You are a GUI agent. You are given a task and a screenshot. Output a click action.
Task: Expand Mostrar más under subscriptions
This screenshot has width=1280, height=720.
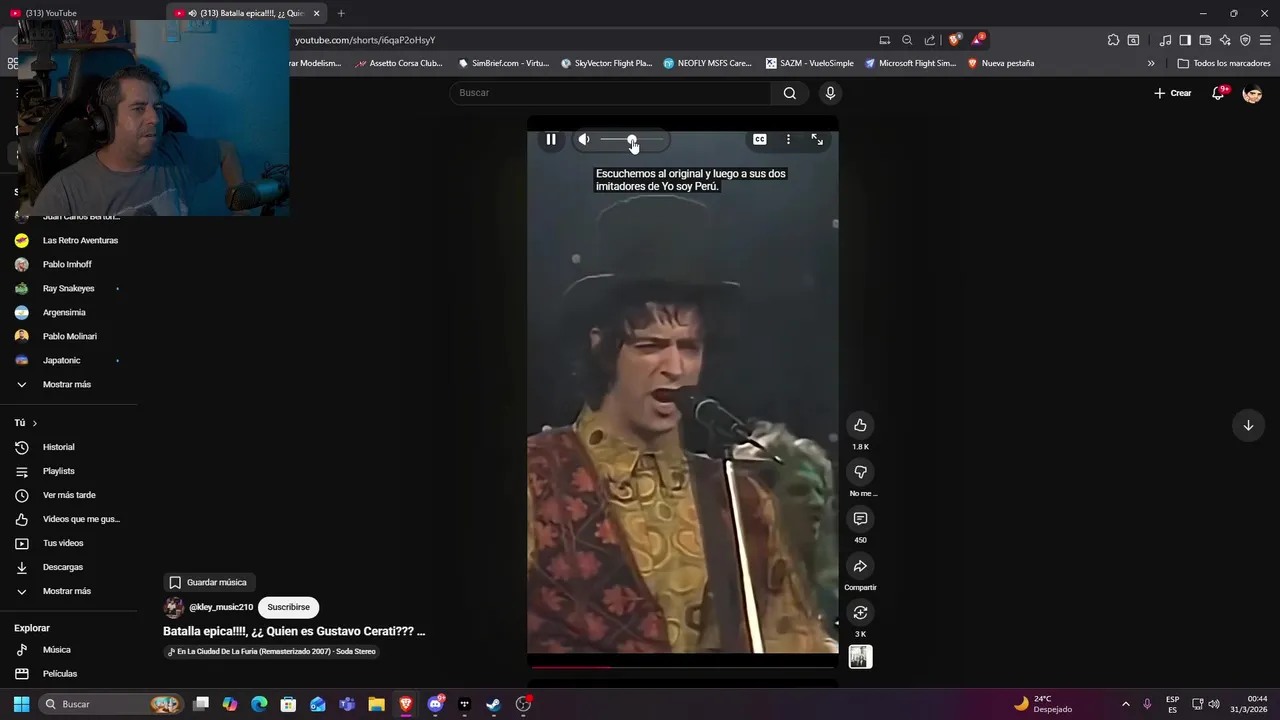[x=68, y=384]
